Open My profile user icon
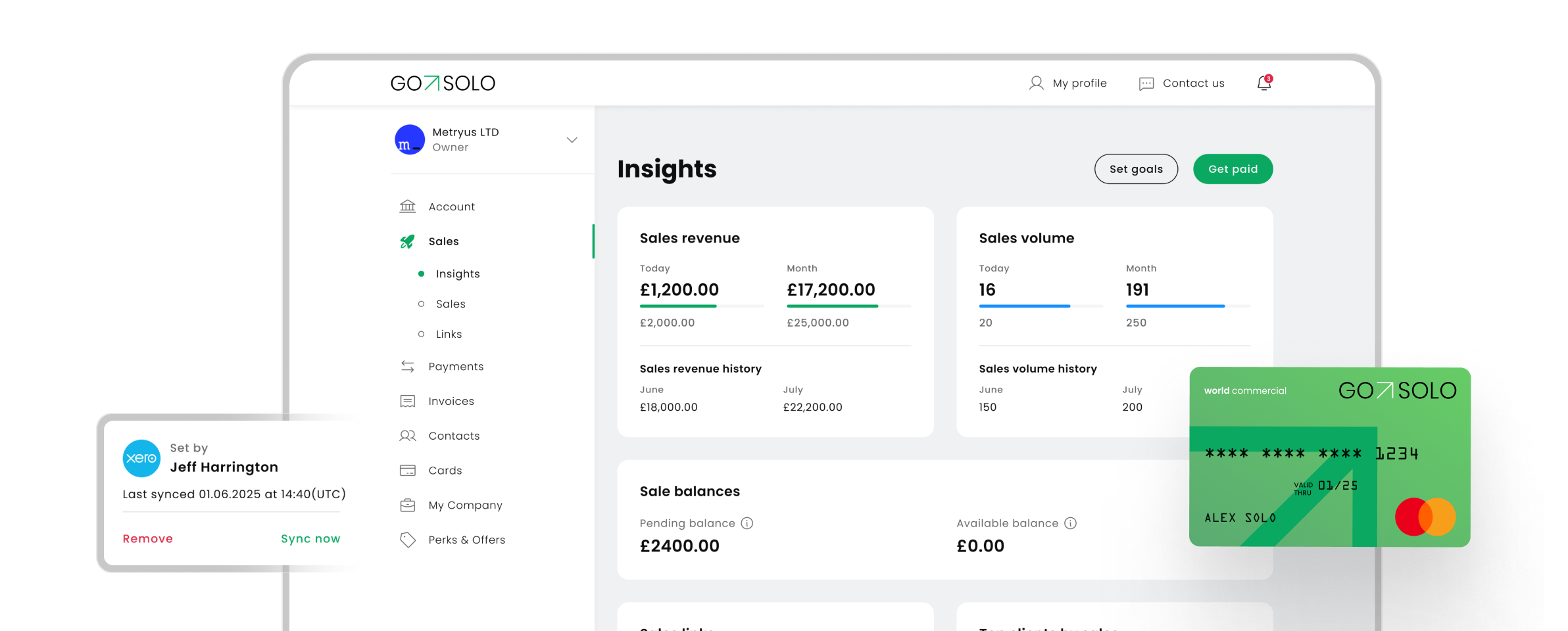The image size is (1568, 631). 1036,83
